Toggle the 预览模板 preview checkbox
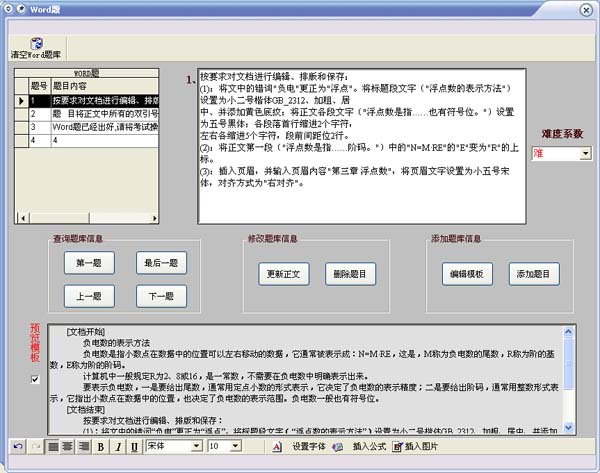 (x=36, y=379)
